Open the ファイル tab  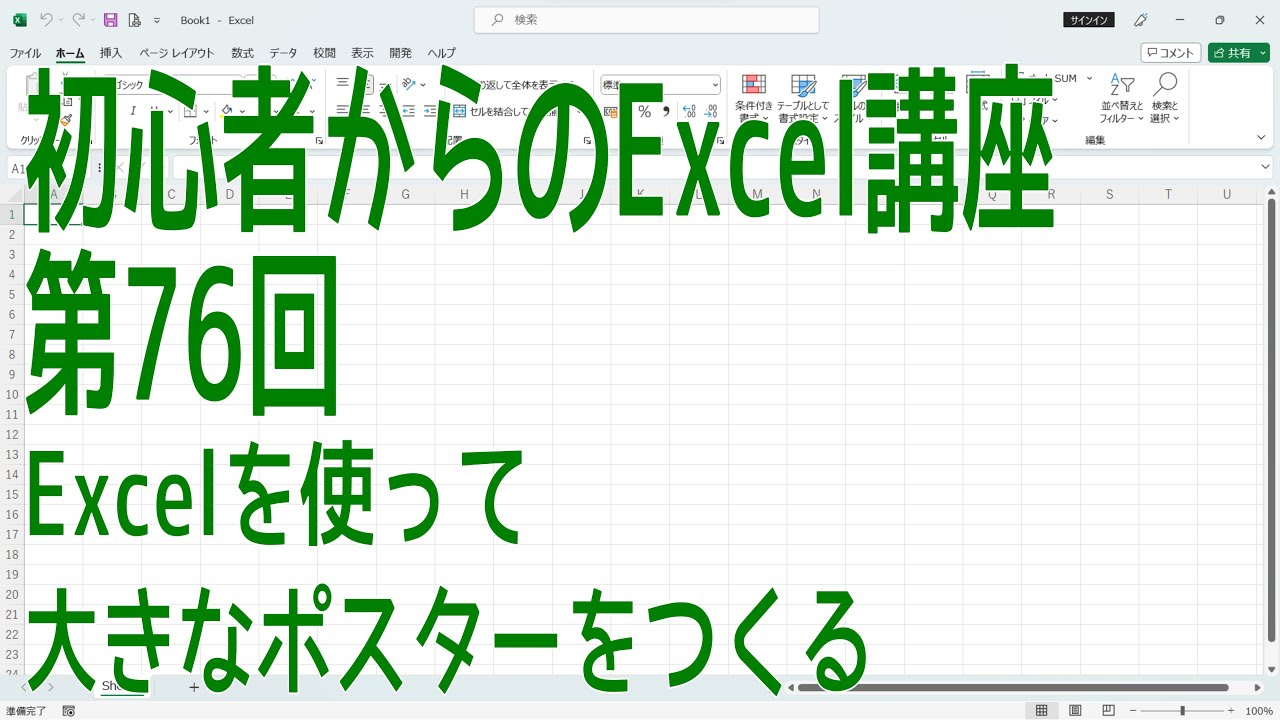[25, 53]
